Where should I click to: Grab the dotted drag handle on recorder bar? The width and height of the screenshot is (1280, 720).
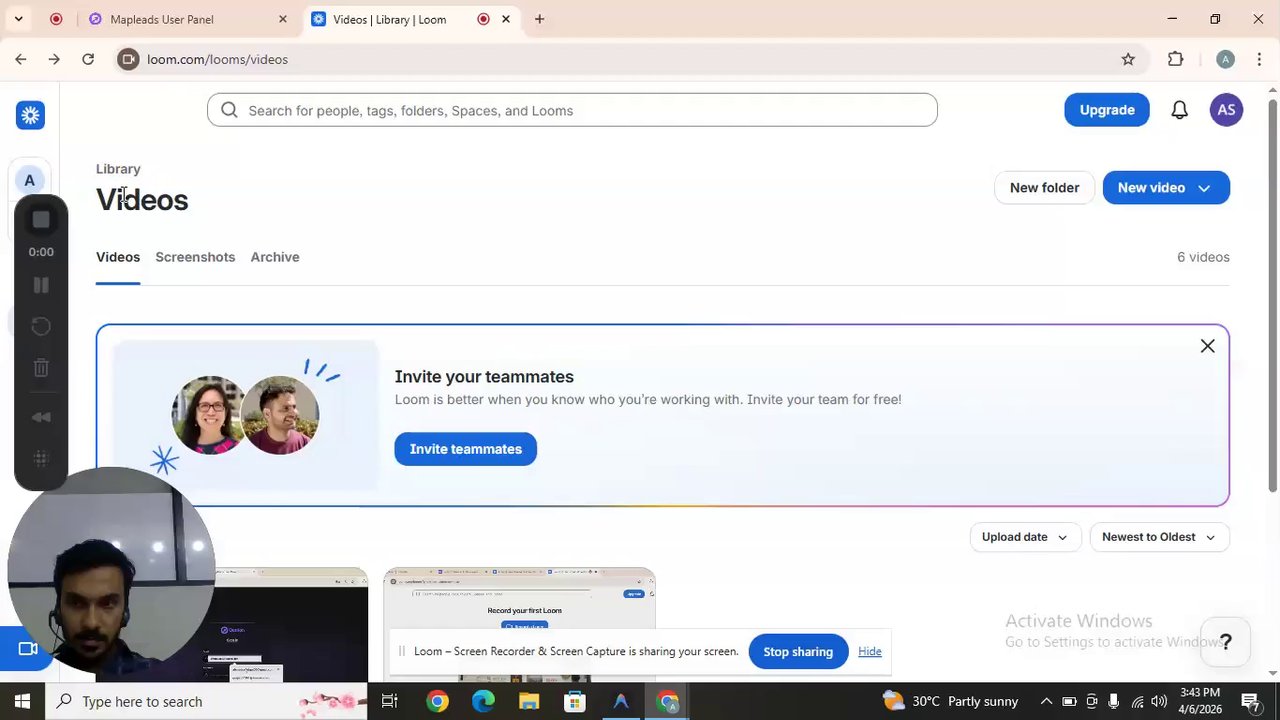(41, 458)
